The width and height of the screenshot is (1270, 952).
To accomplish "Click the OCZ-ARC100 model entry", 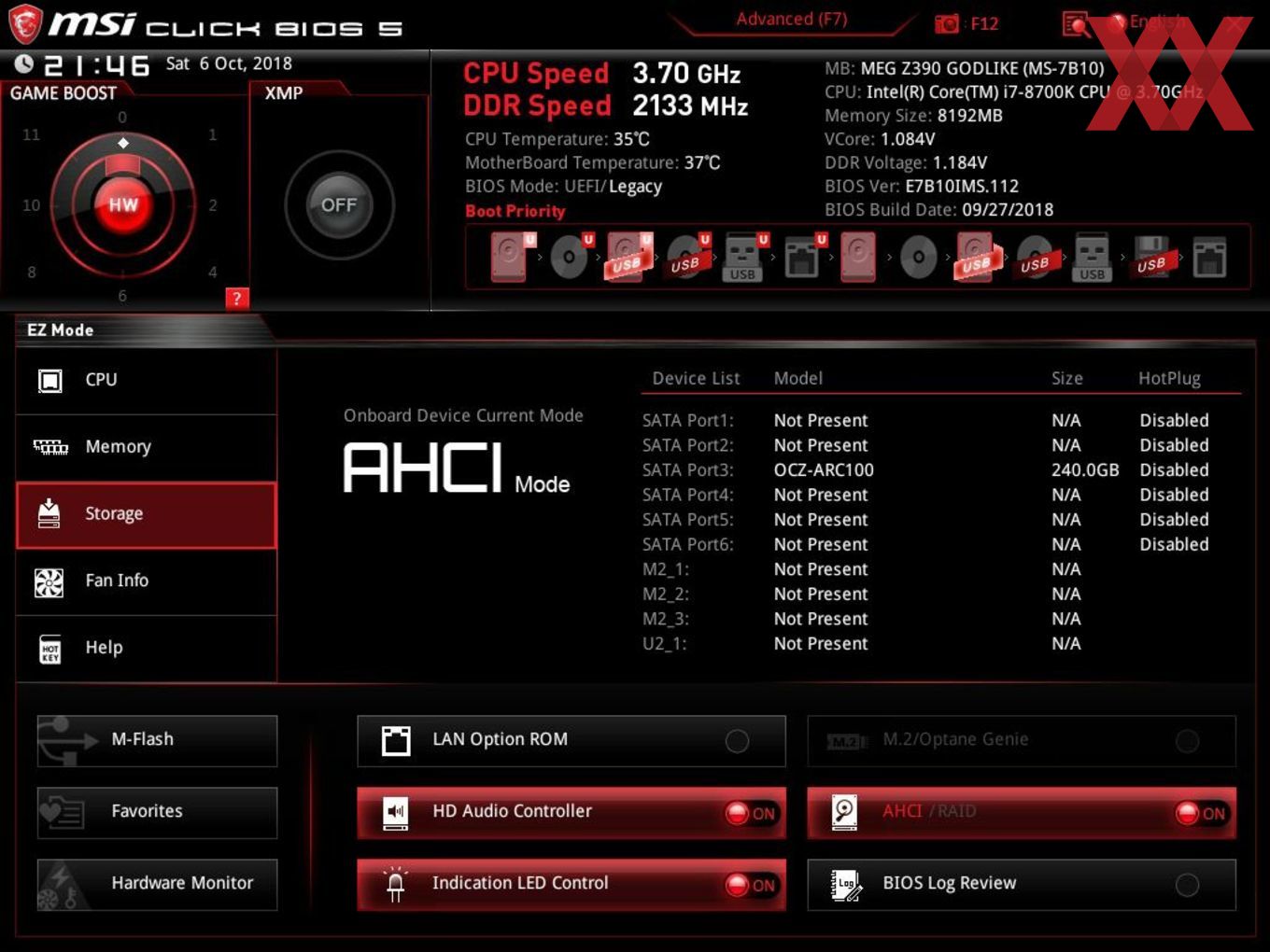I will [x=824, y=470].
